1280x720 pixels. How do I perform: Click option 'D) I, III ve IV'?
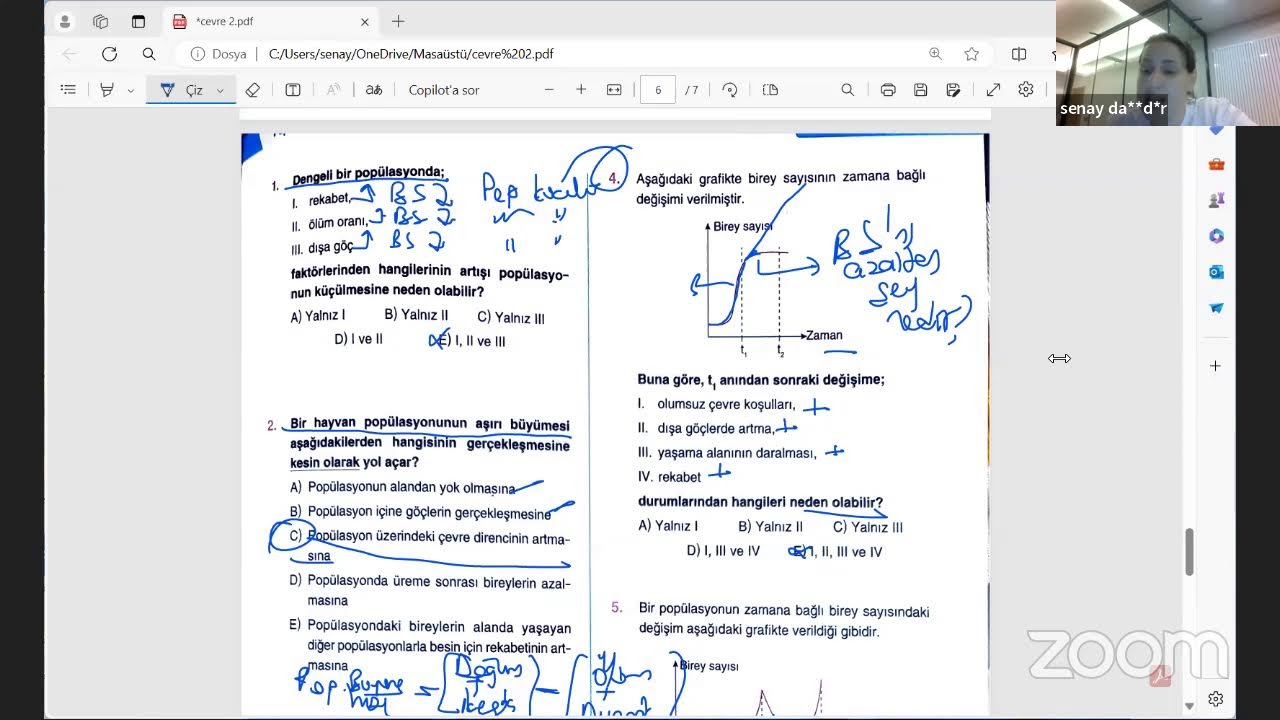[723, 551]
